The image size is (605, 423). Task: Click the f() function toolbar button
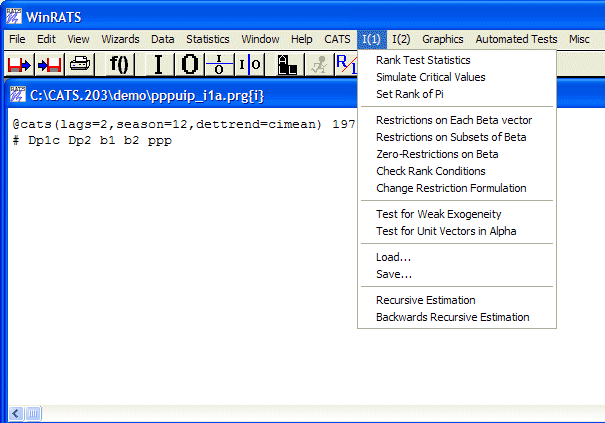(x=119, y=65)
